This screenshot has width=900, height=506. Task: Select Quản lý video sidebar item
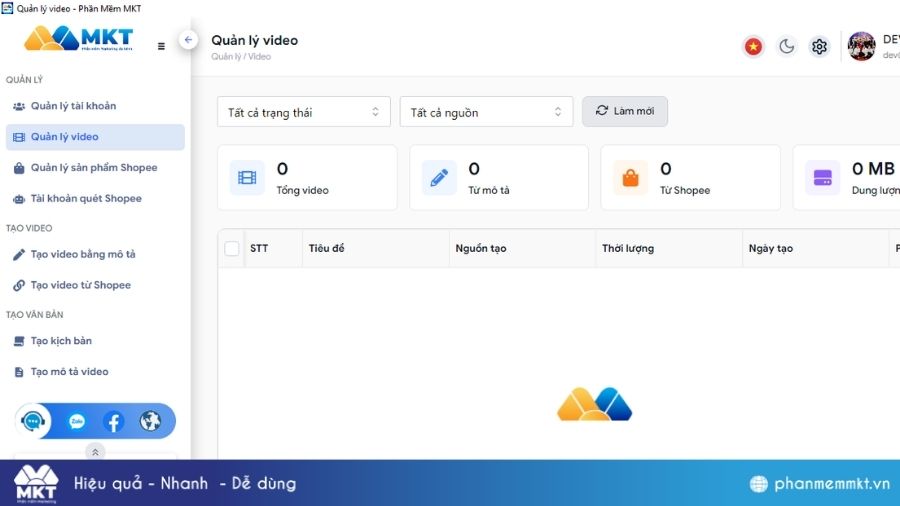(x=95, y=137)
